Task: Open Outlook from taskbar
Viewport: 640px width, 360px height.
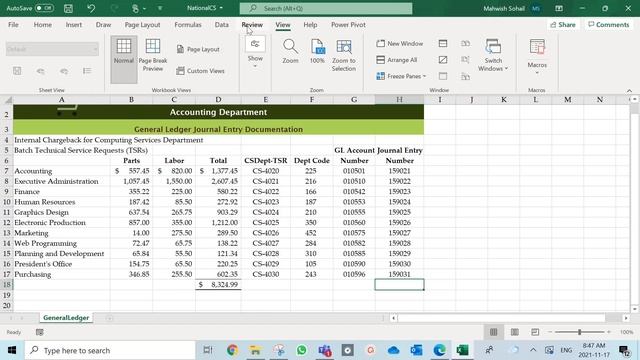Action: (x=416, y=350)
